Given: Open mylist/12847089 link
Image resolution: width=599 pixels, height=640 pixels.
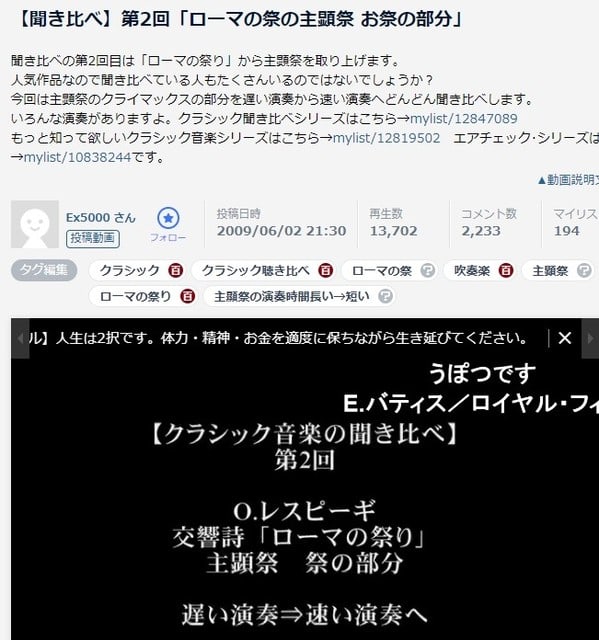Looking at the screenshot, I should click(x=464, y=118).
